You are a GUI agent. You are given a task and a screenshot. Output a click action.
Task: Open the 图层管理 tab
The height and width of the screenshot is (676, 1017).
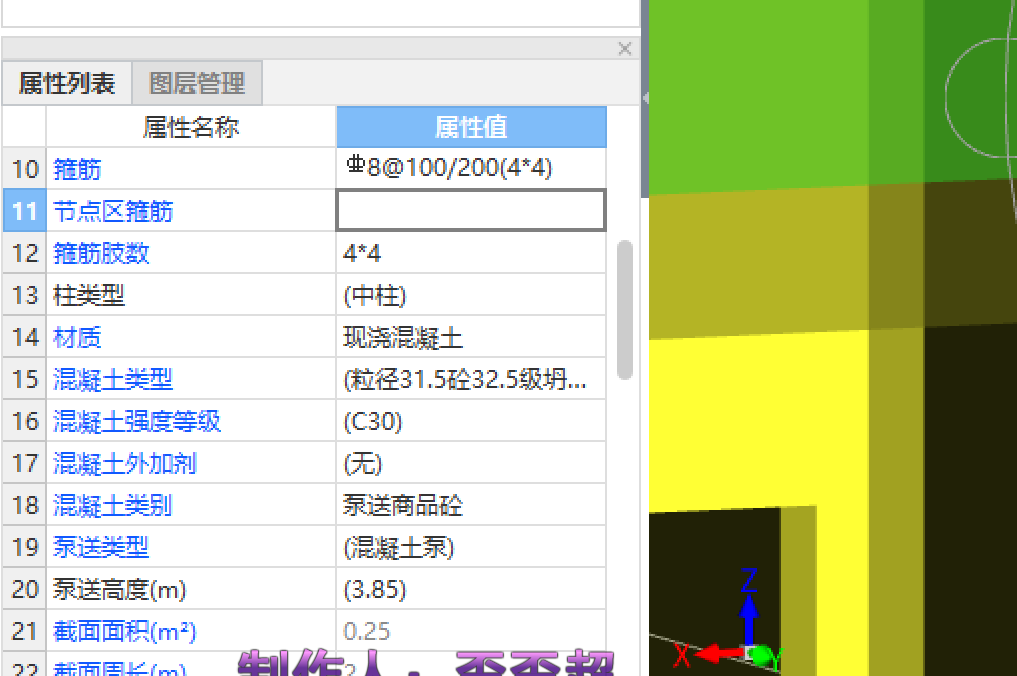[197, 83]
